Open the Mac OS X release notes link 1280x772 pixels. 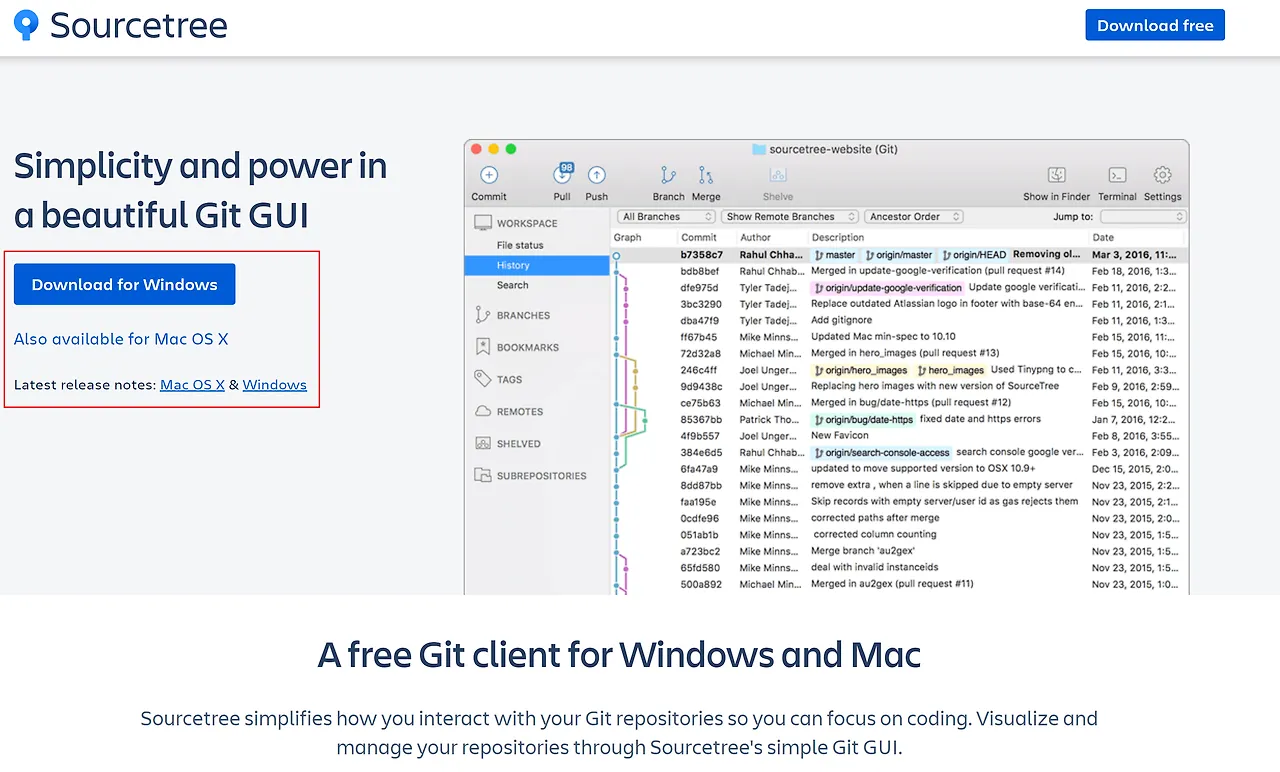(x=192, y=385)
